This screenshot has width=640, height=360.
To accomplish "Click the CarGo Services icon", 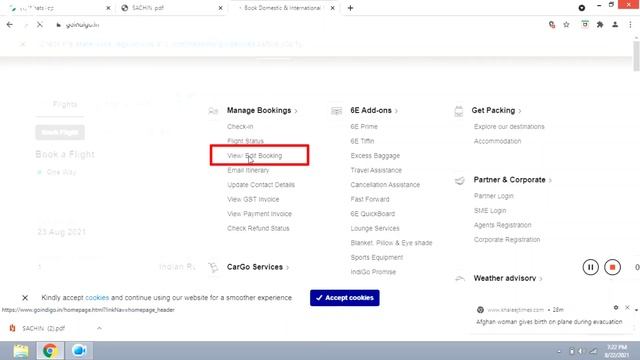I will tap(213, 267).
